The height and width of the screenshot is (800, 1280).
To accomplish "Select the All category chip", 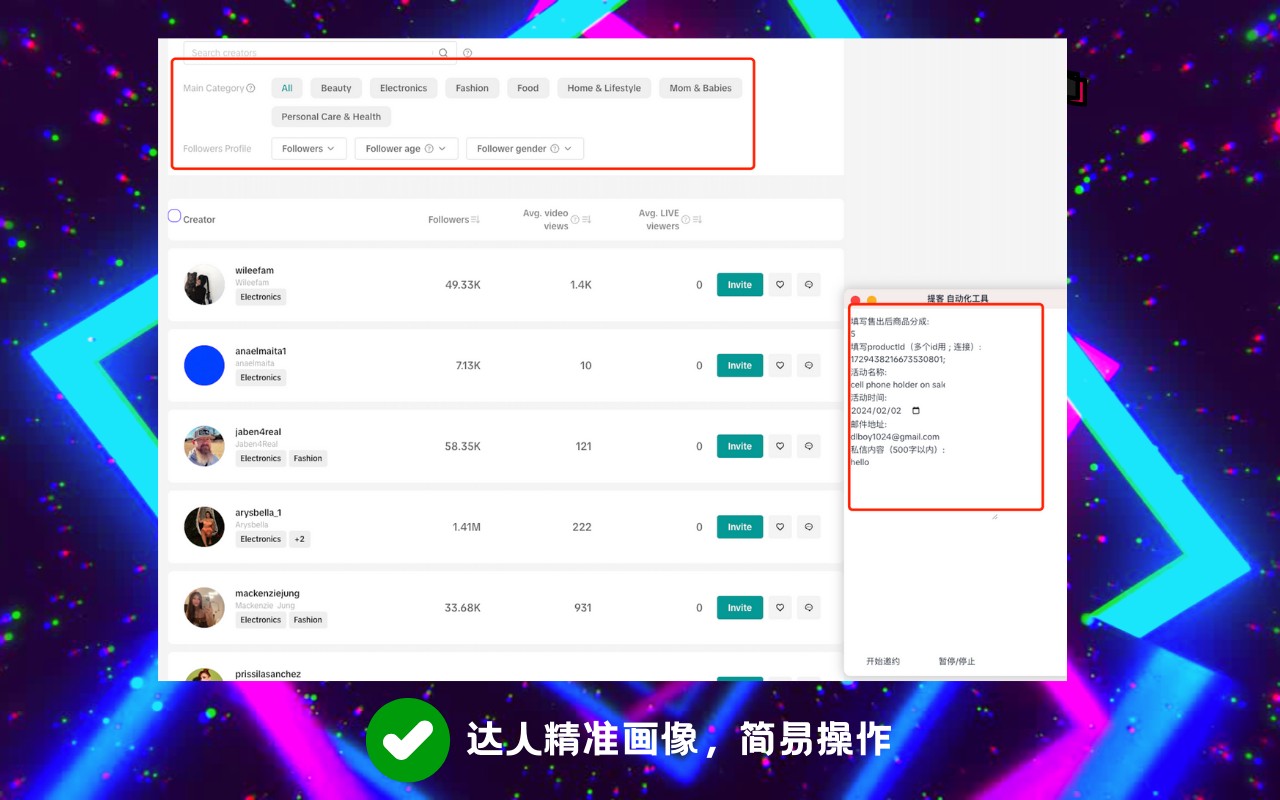I will pos(287,88).
